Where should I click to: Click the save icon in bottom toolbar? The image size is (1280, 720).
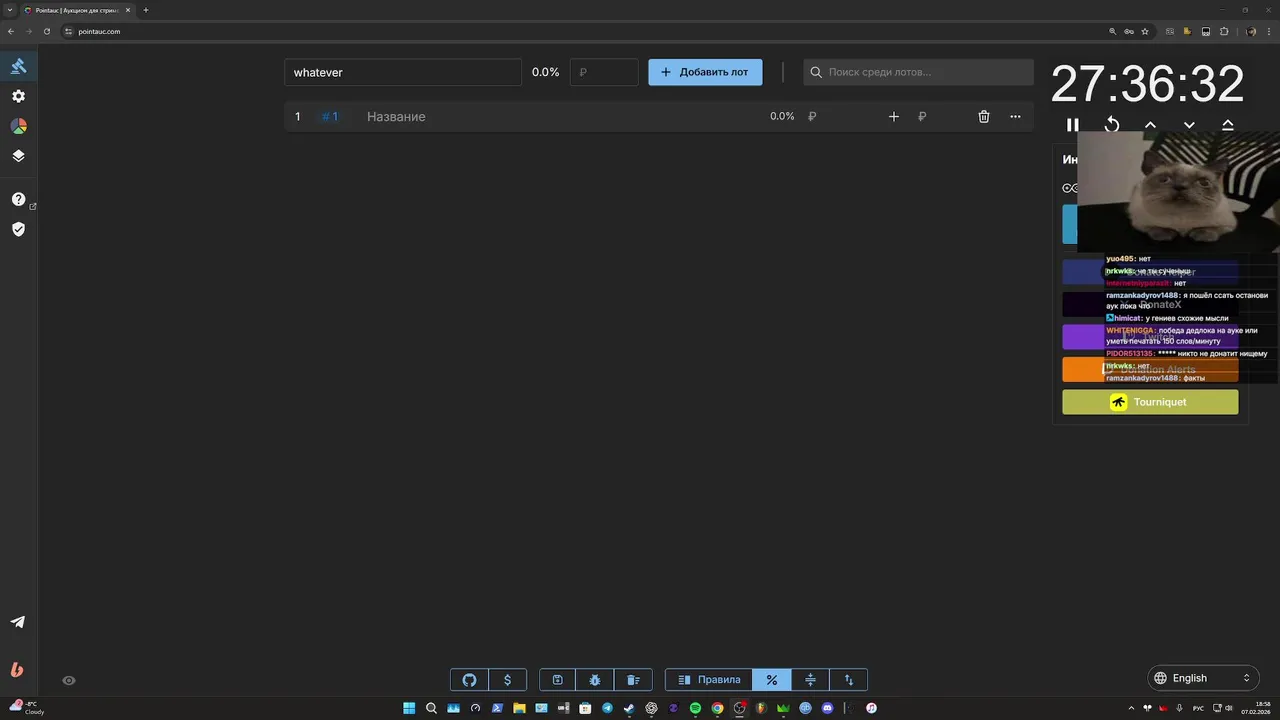click(x=557, y=680)
